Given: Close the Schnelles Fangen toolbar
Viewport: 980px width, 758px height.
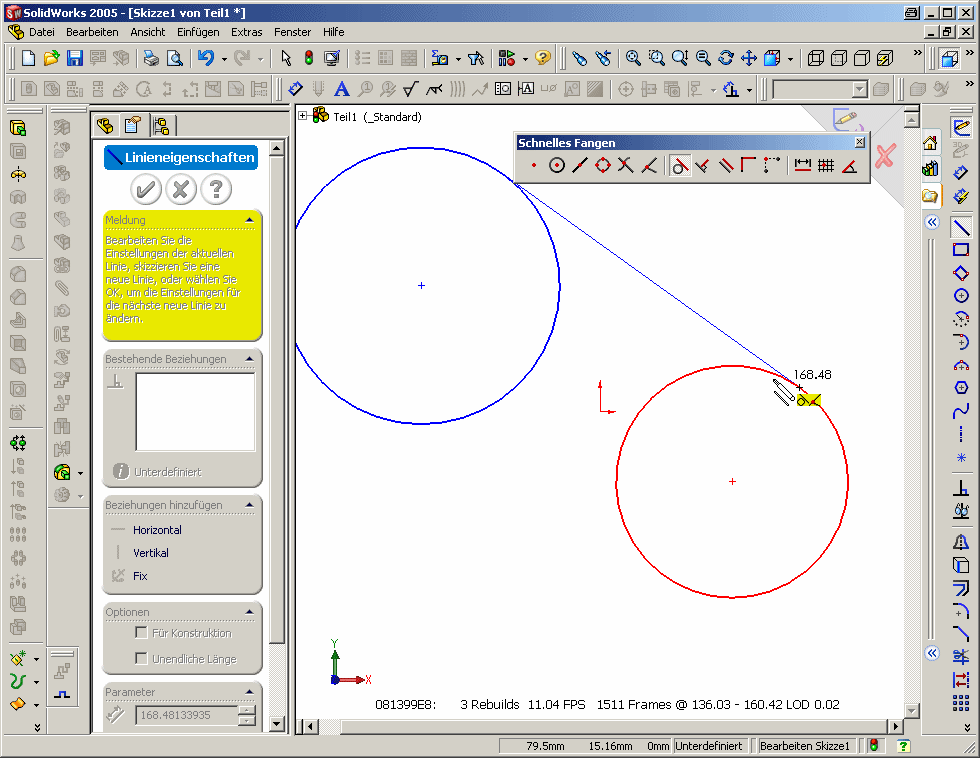Looking at the screenshot, I should click(859, 143).
